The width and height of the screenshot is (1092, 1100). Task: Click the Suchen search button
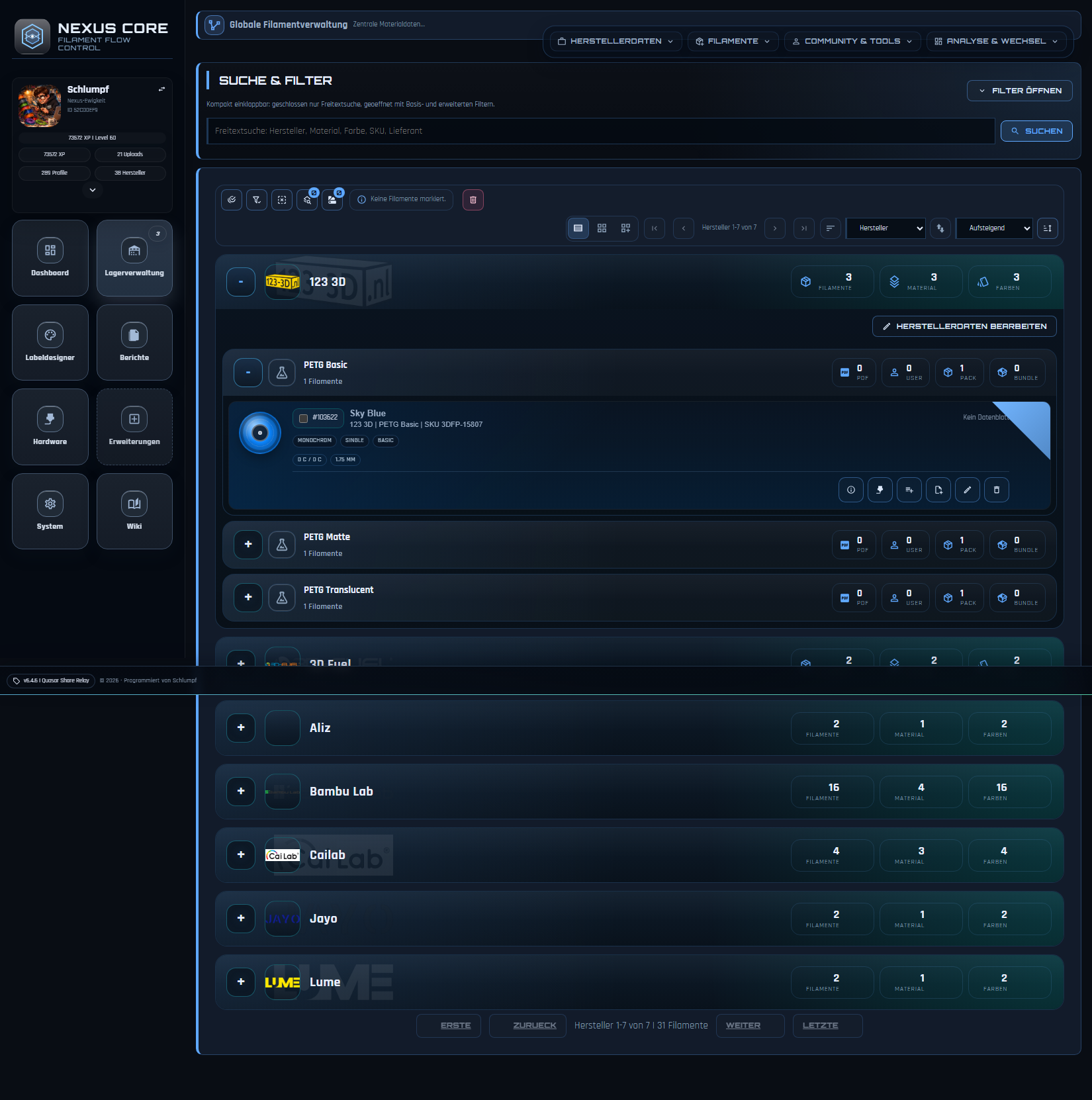(1036, 131)
